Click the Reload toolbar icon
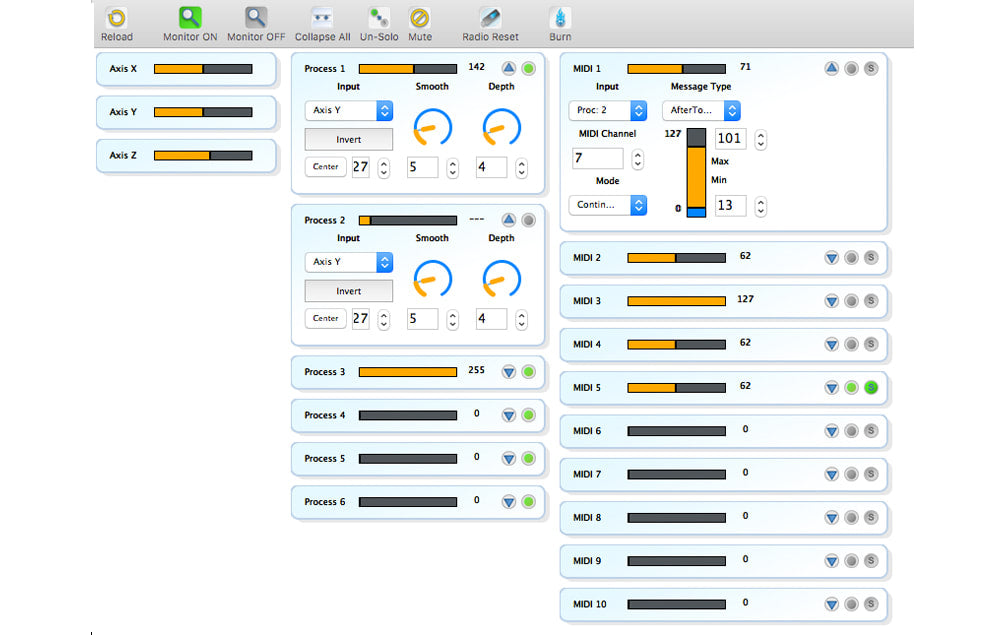Viewport: 1000px width, 635px height. point(117,19)
